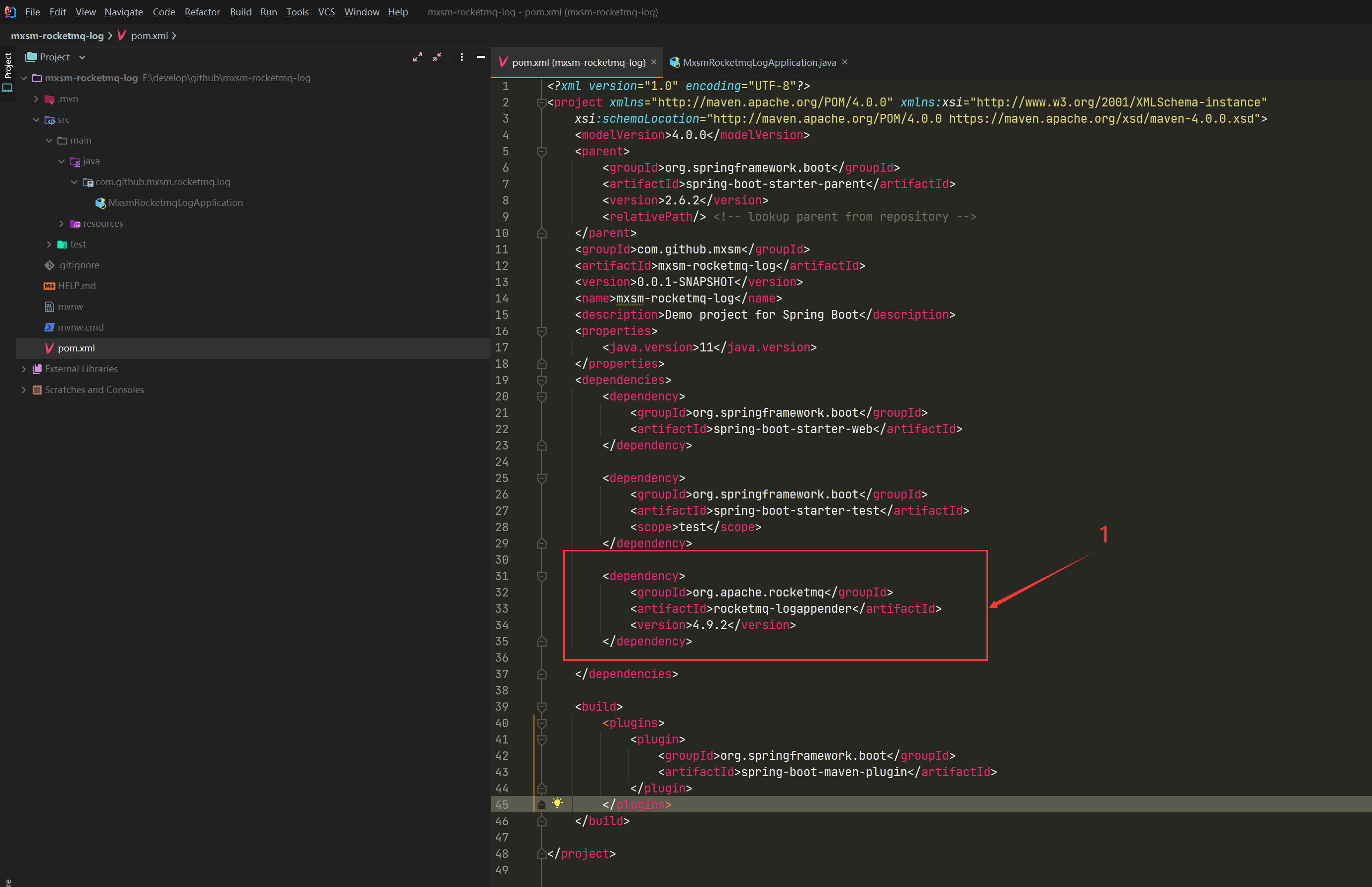This screenshot has width=1372, height=887.
Task: Fold the dependencies block at line 19
Action: pos(541,380)
